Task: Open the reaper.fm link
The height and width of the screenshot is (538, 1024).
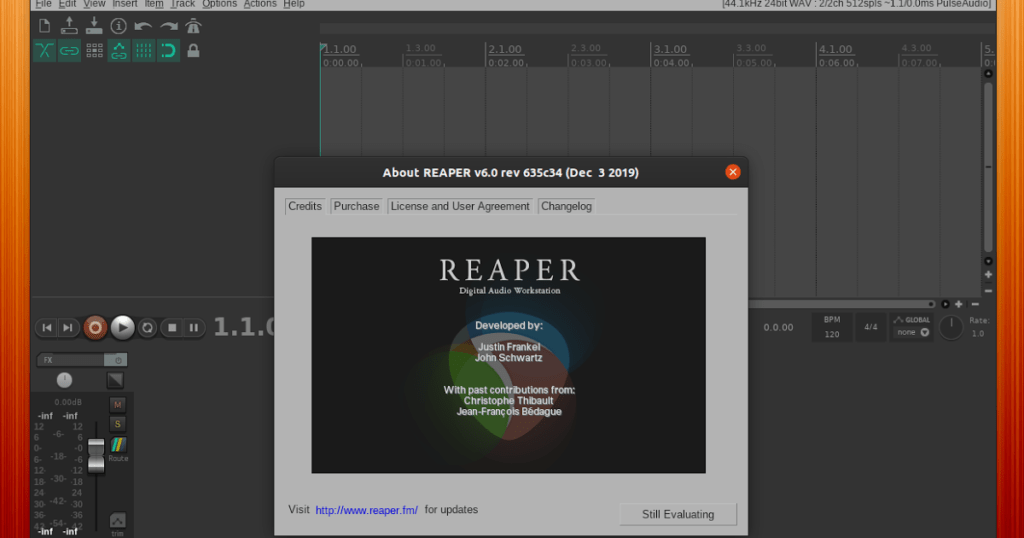Action: (x=366, y=510)
